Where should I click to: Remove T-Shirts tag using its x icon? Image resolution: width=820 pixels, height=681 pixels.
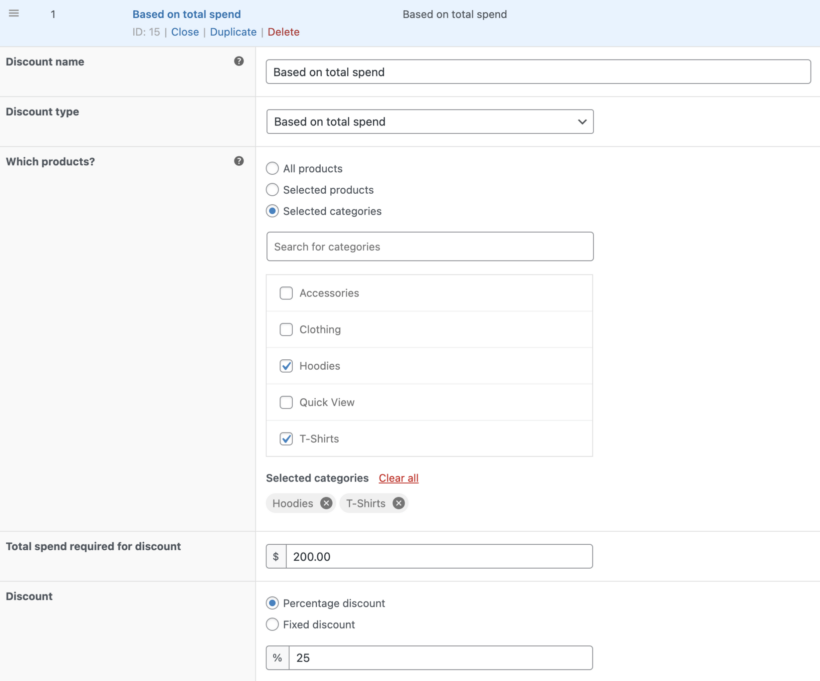pos(397,503)
